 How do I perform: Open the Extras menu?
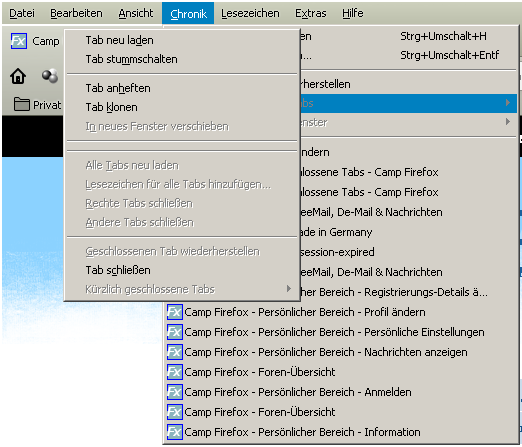click(x=311, y=13)
